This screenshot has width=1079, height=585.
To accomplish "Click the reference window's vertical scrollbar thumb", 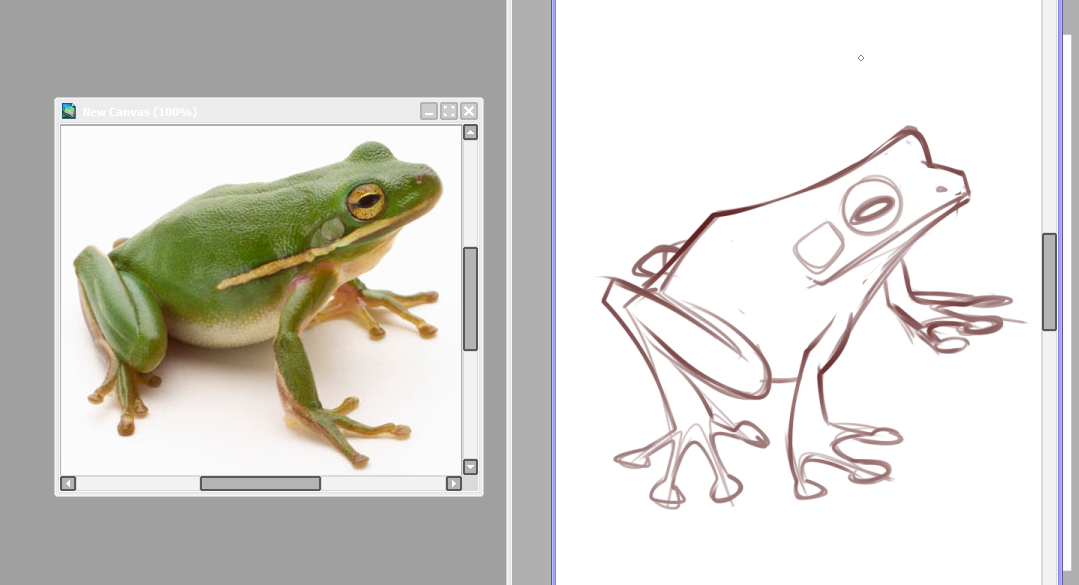I will 470,298.
